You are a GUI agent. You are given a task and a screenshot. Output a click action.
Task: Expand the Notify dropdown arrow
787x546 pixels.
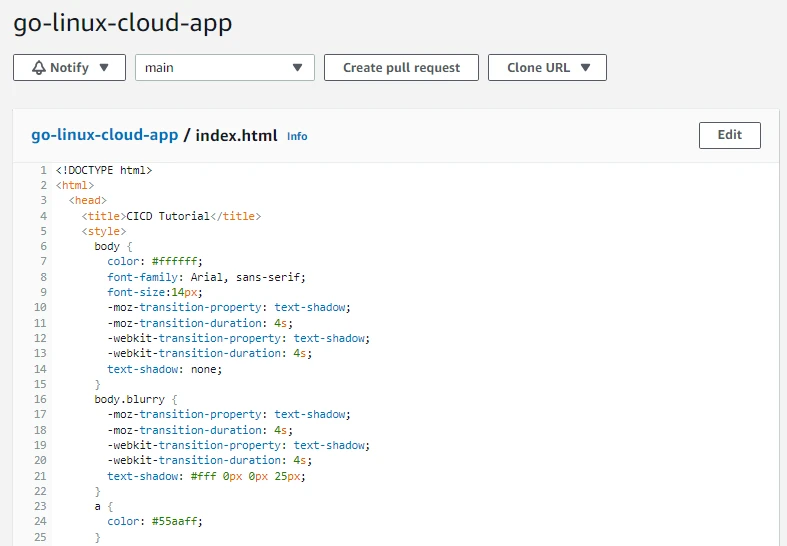108,68
